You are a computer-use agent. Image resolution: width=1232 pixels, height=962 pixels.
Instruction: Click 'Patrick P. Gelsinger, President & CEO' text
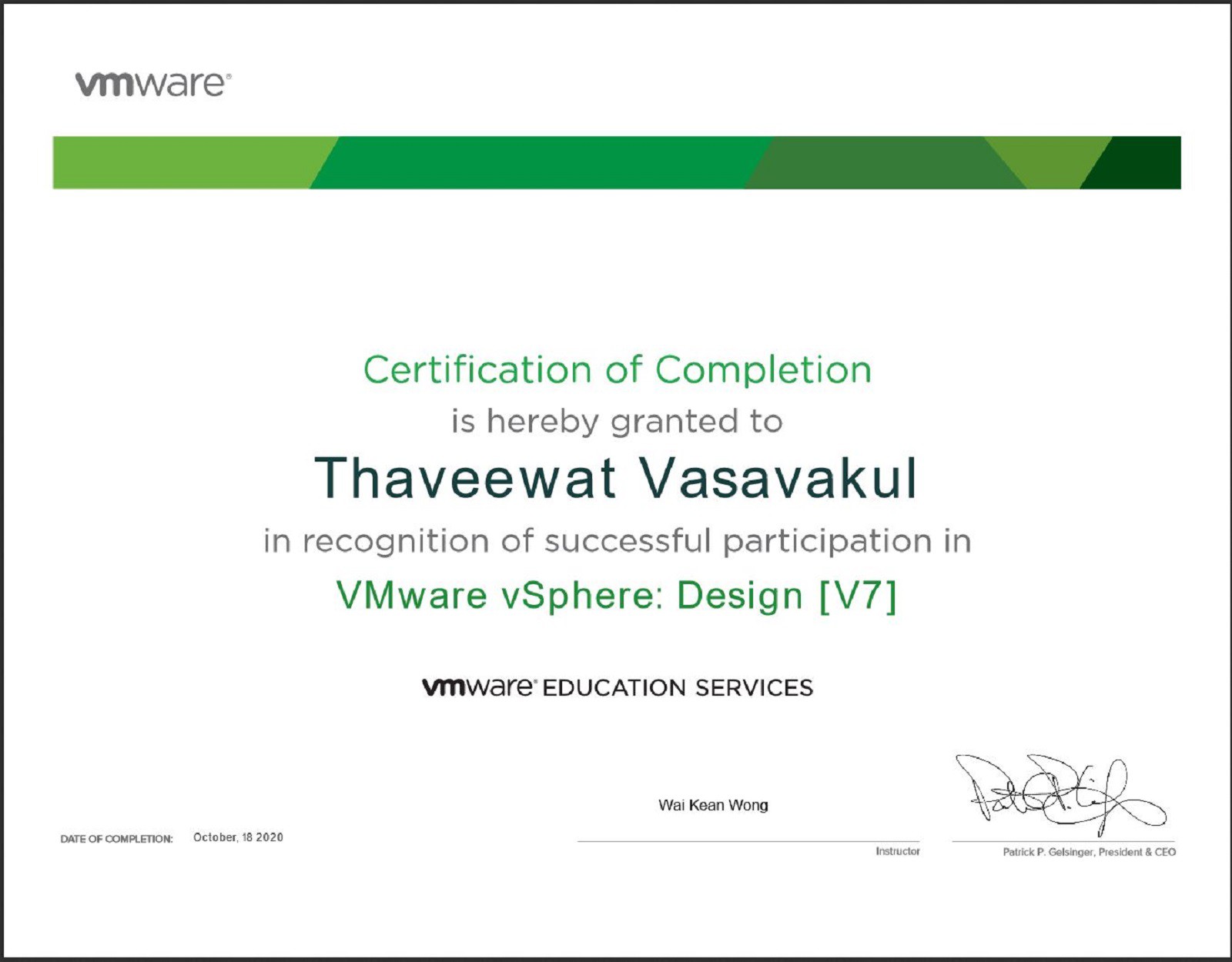(1089, 852)
